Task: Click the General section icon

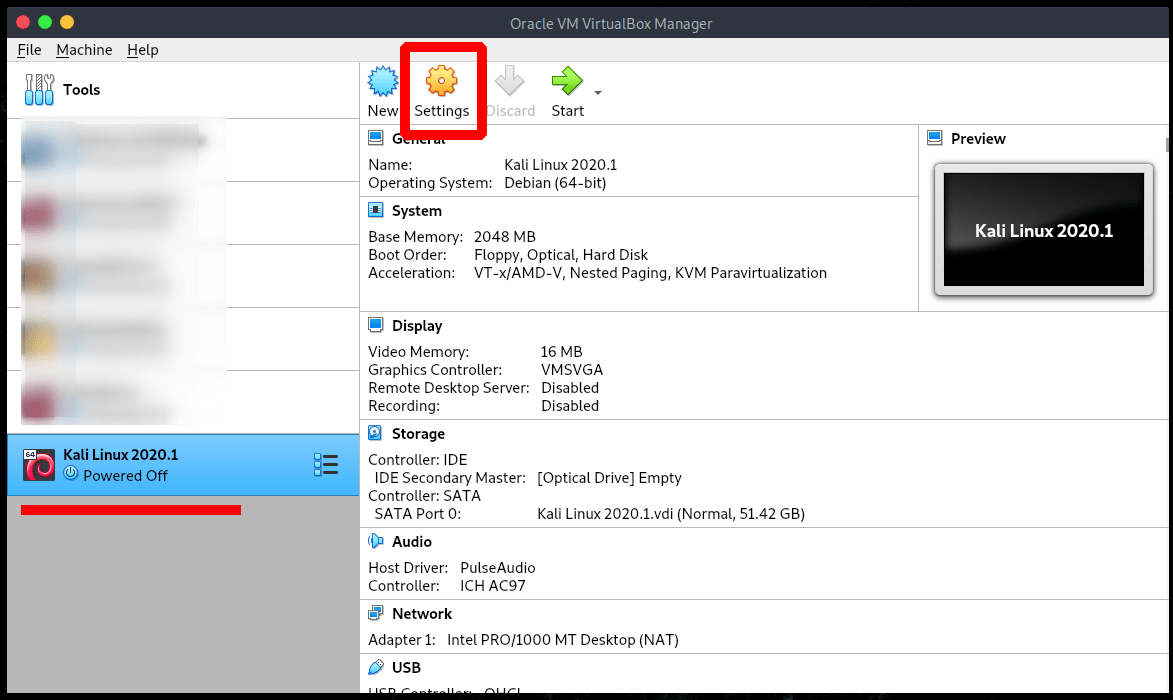Action: [x=376, y=138]
